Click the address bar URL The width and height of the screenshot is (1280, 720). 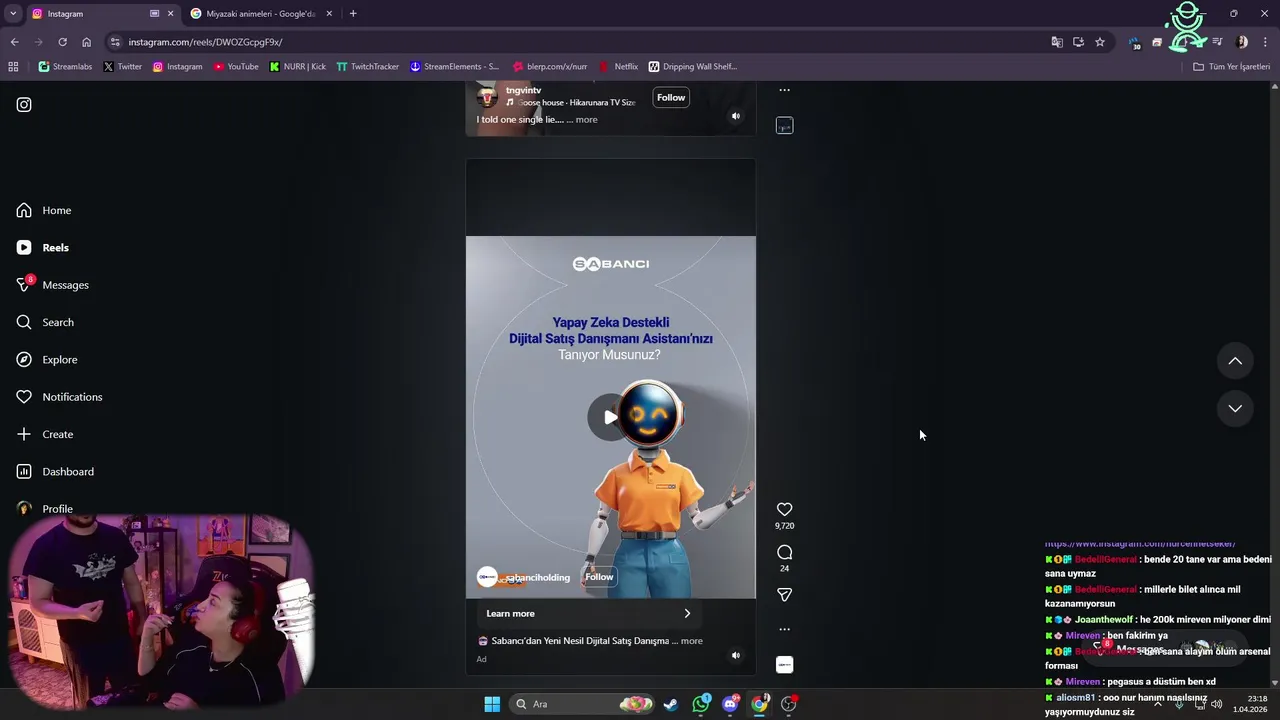point(205,42)
